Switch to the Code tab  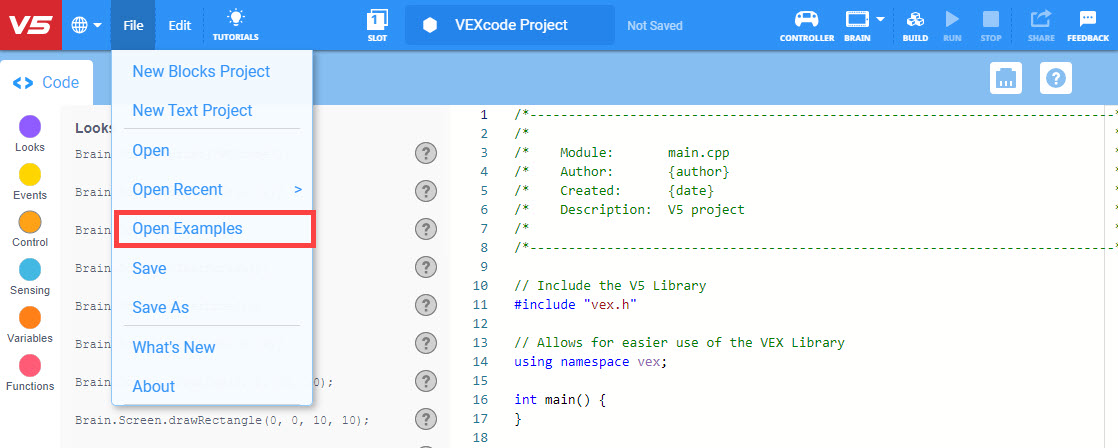pos(46,83)
